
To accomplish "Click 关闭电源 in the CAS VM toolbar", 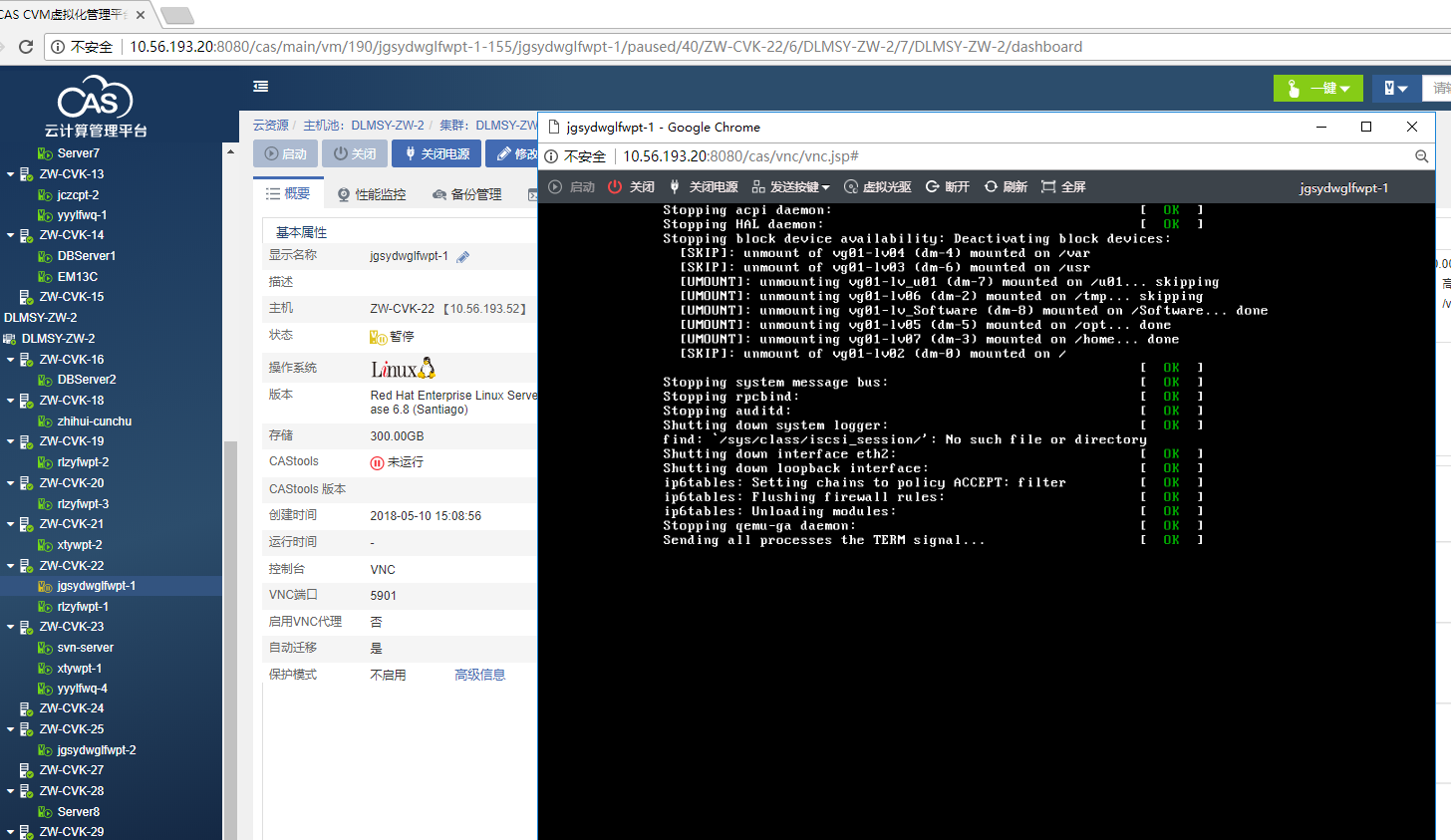I will tap(437, 153).
